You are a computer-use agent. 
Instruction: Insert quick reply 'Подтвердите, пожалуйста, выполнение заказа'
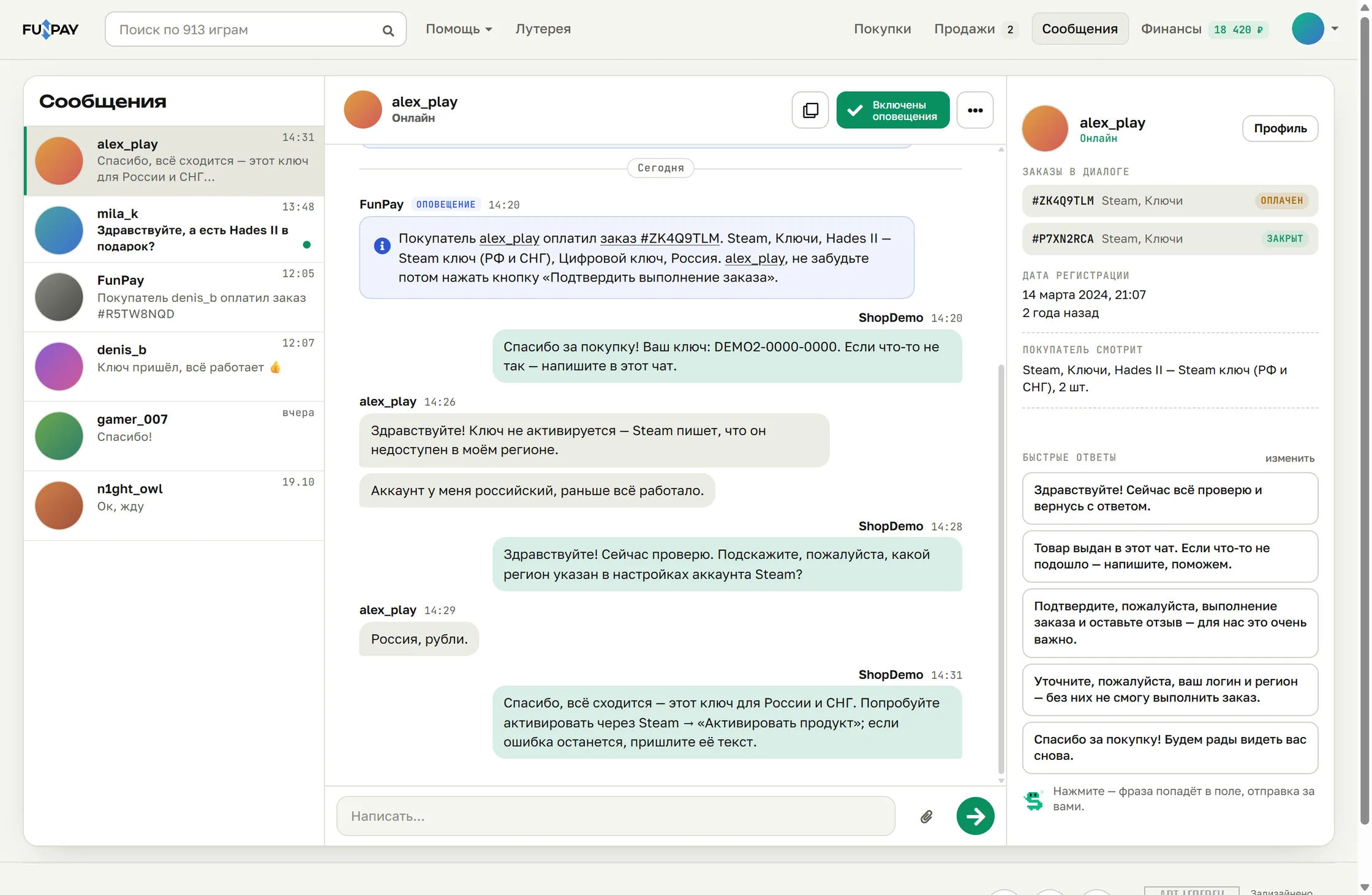1169,623
